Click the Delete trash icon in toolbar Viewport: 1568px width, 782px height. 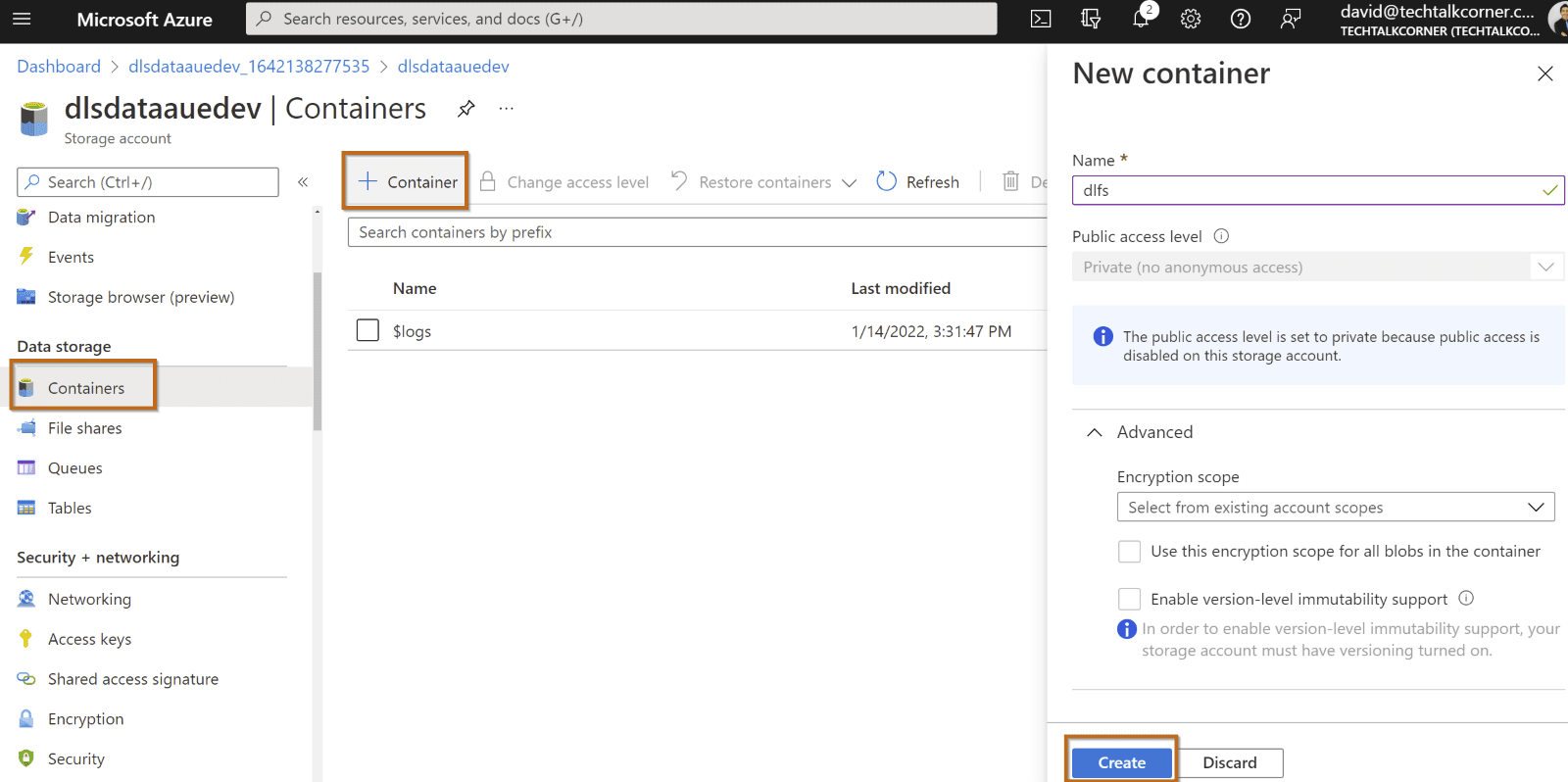pyautogui.click(x=1010, y=181)
